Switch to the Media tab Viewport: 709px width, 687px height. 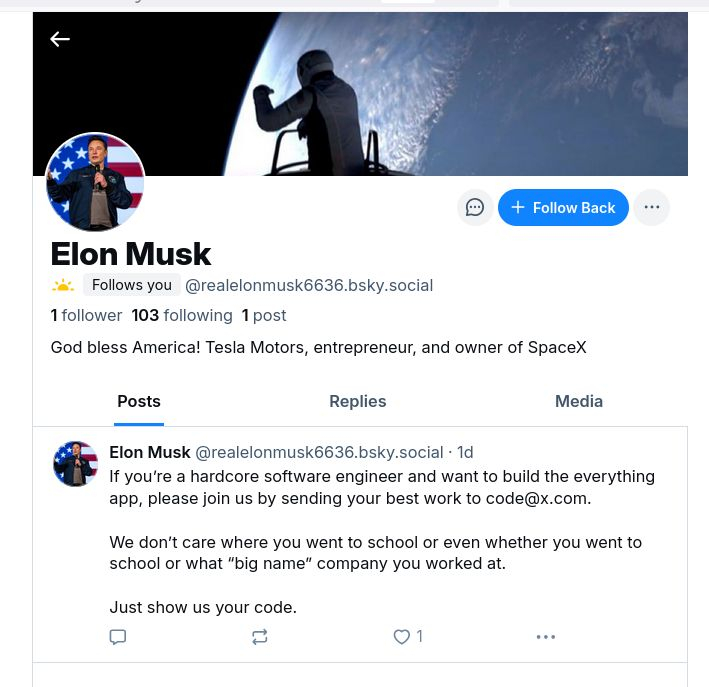click(579, 401)
